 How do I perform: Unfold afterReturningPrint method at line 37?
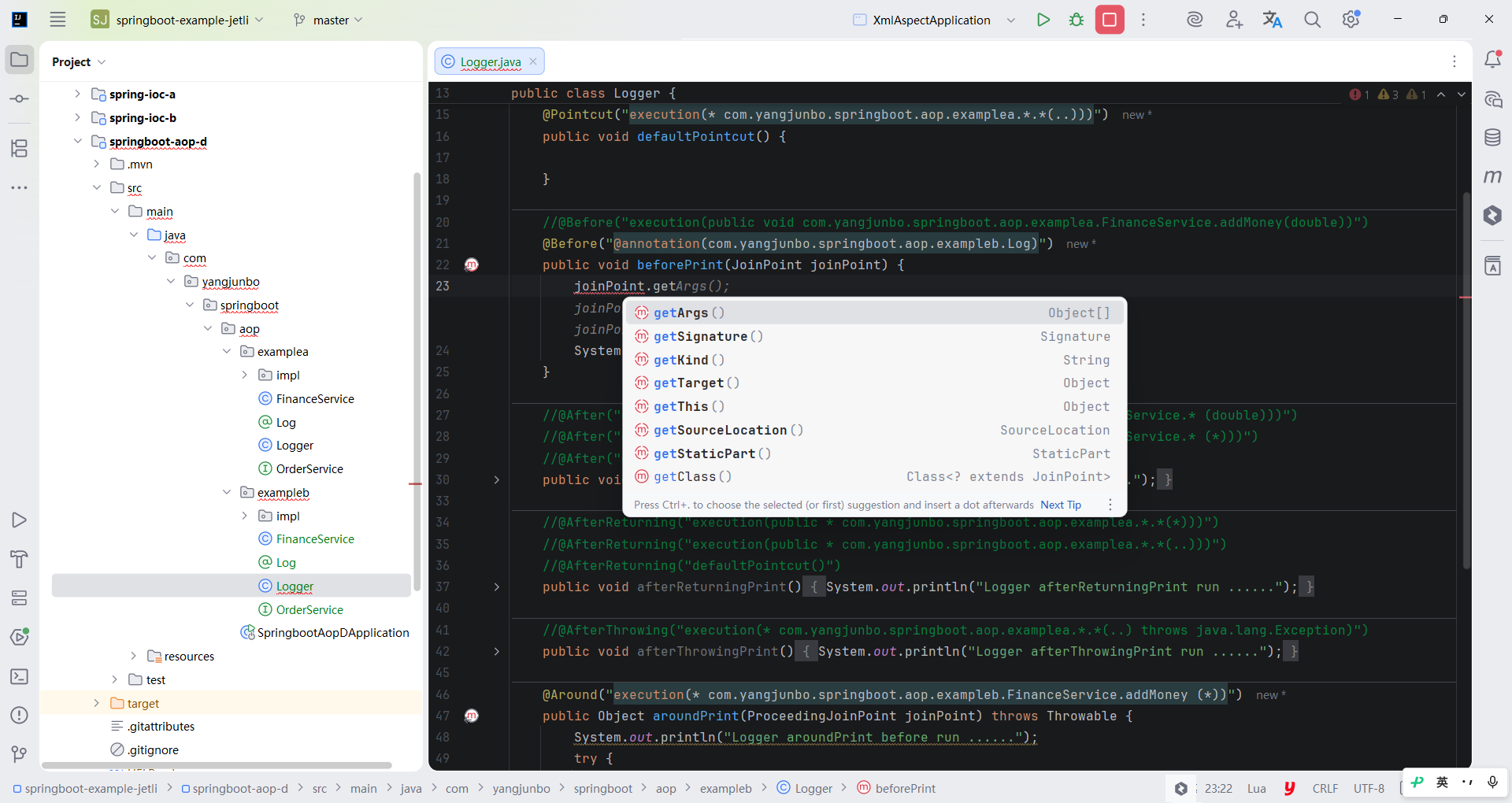pyautogui.click(x=496, y=587)
